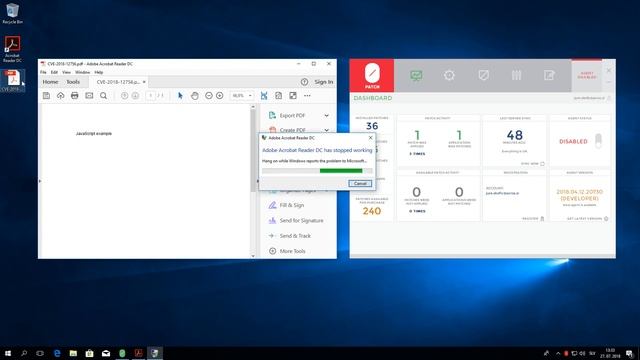Click Cancel in the crash dialog
This screenshot has height=360, width=640.
tap(360, 183)
